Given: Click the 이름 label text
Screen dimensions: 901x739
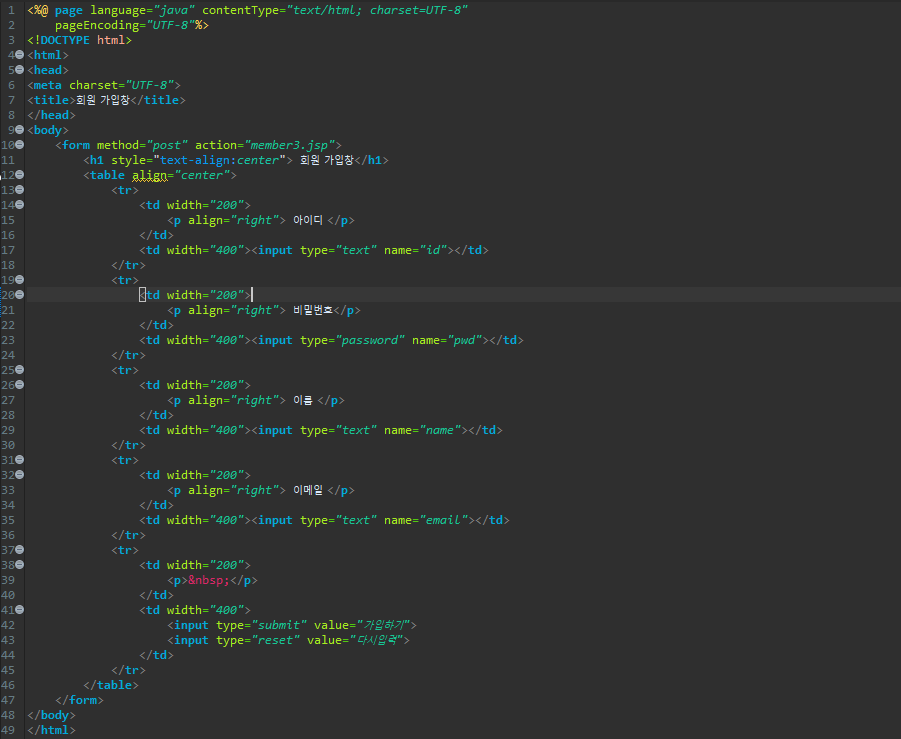Looking at the screenshot, I should pos(303,401).
